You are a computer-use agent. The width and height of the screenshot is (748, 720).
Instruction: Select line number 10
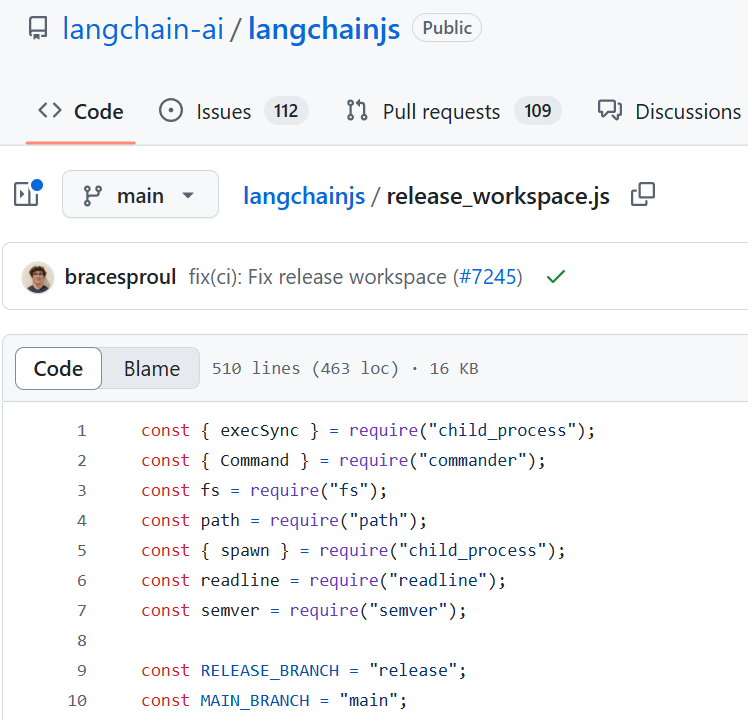tap(77, 700)
